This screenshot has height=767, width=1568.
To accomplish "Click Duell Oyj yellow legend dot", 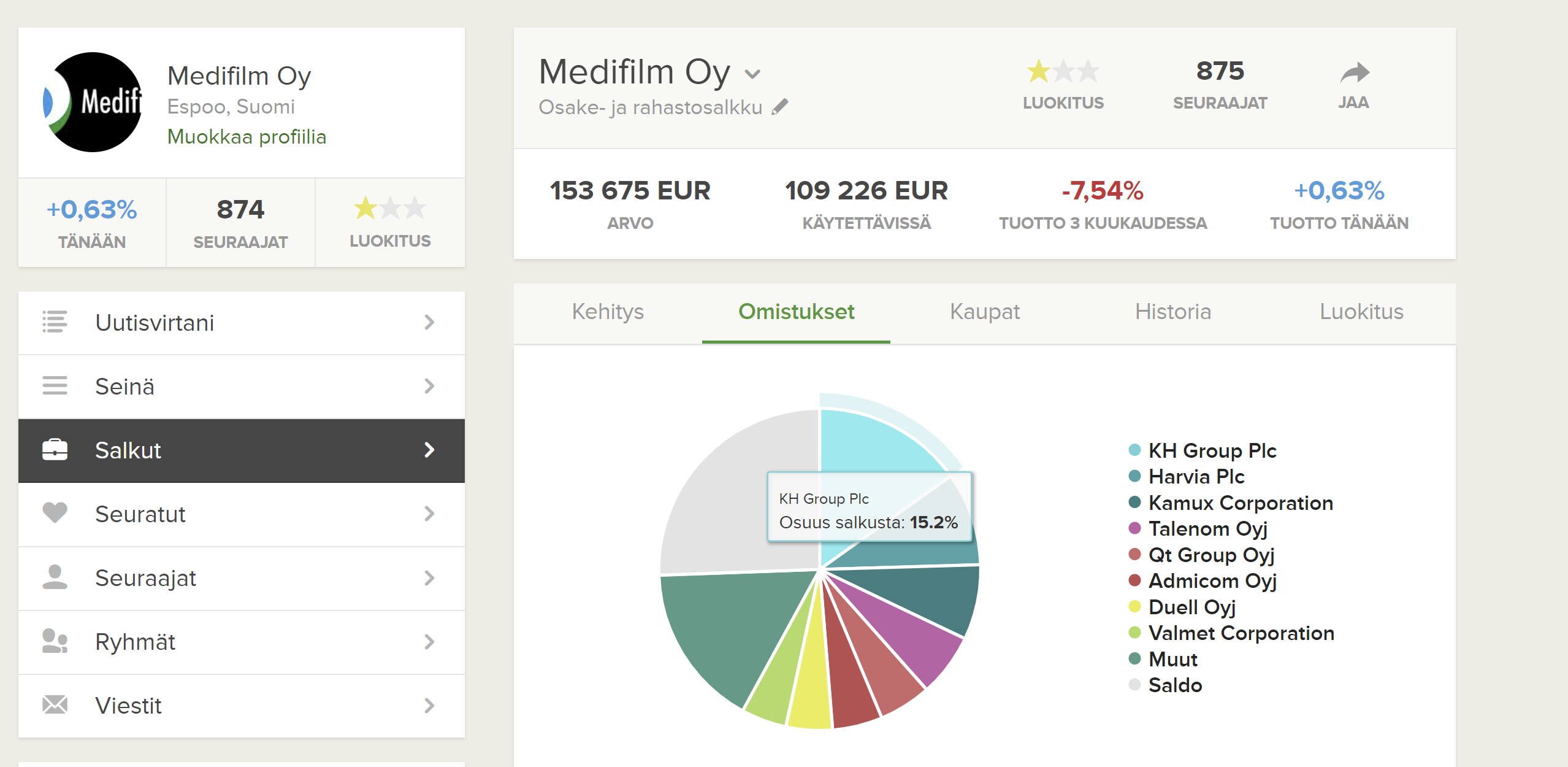I will pyautogui.click(x=1134, y=606).
